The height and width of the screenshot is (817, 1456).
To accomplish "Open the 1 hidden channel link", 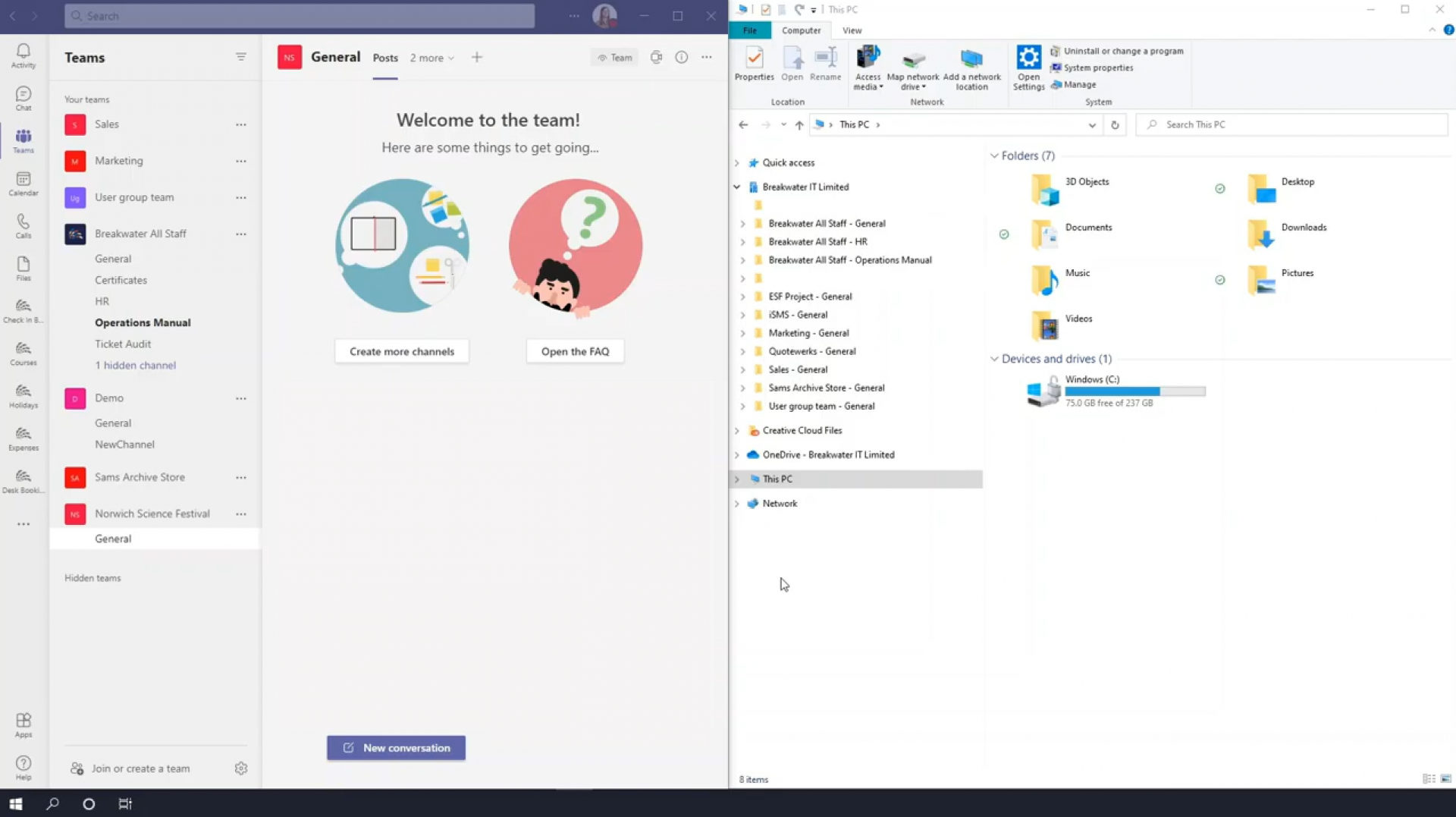I will 135,365.
